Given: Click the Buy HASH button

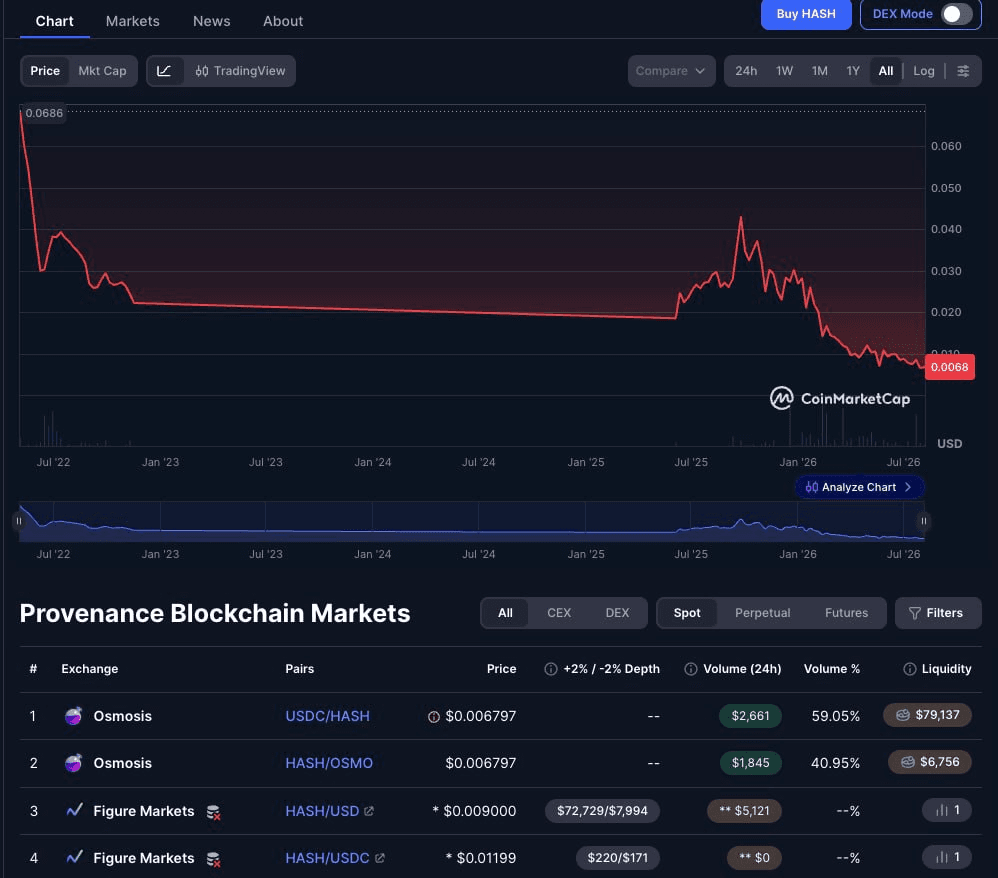Looking at the screenshot, I should tap(806, 14).
